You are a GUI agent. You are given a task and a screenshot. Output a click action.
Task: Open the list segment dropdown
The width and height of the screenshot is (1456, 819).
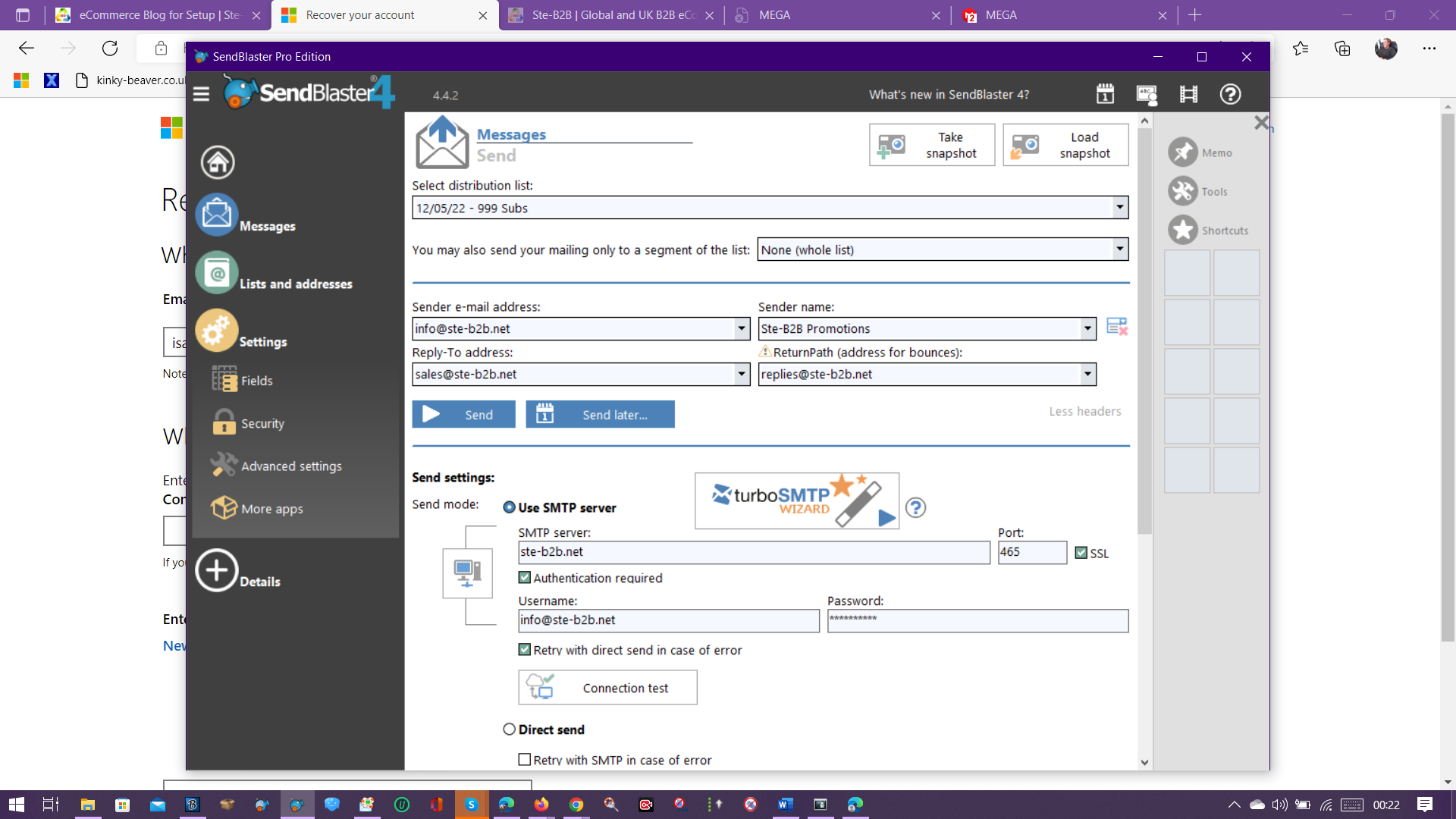click(1119, 249)
